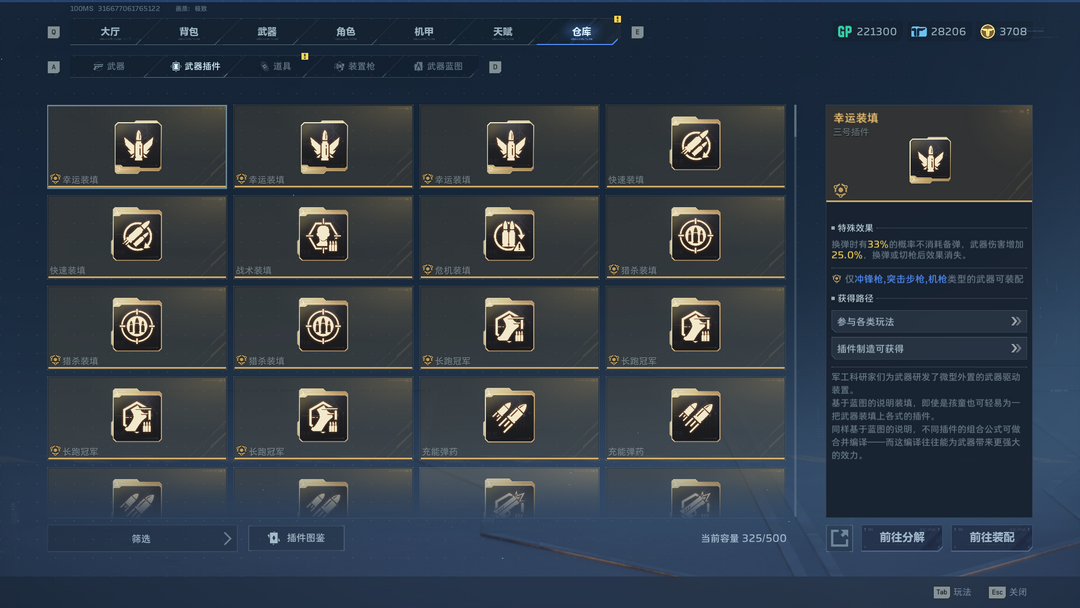Viewport: 1080px width, 608px height.
Task: Click the gold coin currency icon
Action: (x=987, y=32)
